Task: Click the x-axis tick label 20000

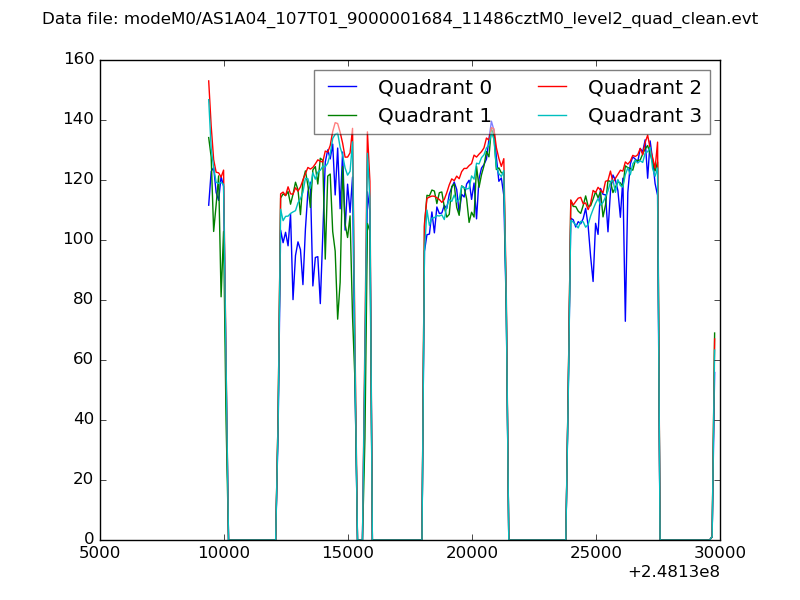Action: (x=472, y=553)
